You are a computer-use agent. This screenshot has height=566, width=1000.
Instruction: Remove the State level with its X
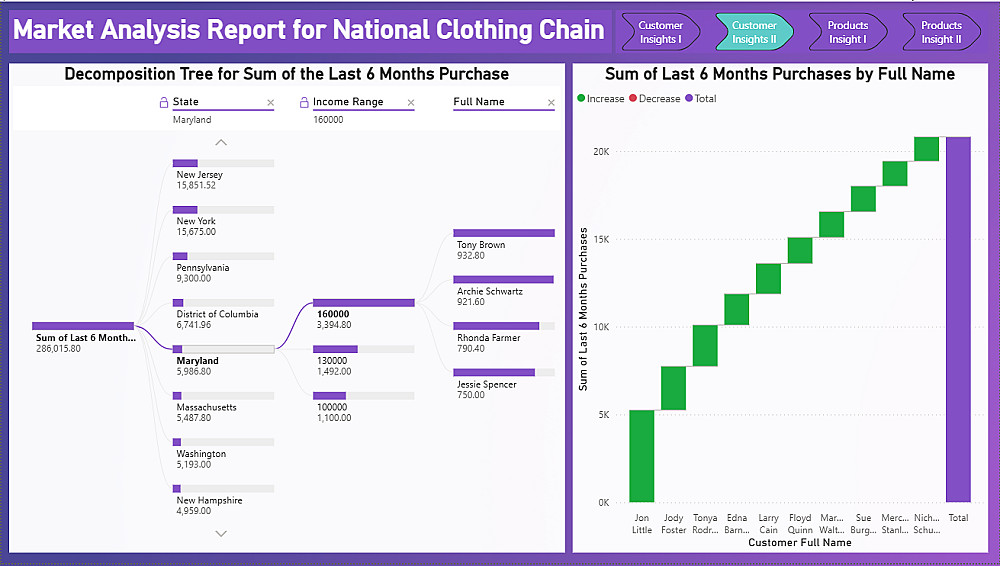pyautogui.click(x=270, y=102)
